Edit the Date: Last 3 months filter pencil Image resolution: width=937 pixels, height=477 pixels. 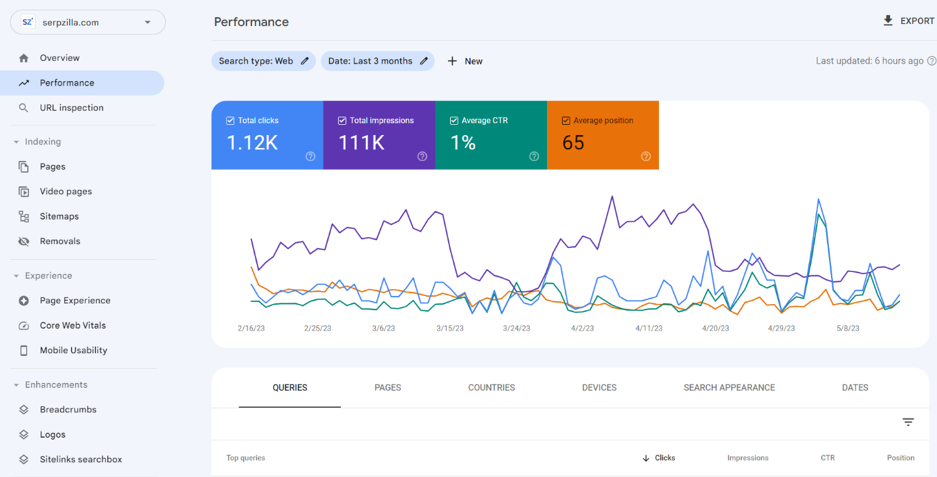424,61
